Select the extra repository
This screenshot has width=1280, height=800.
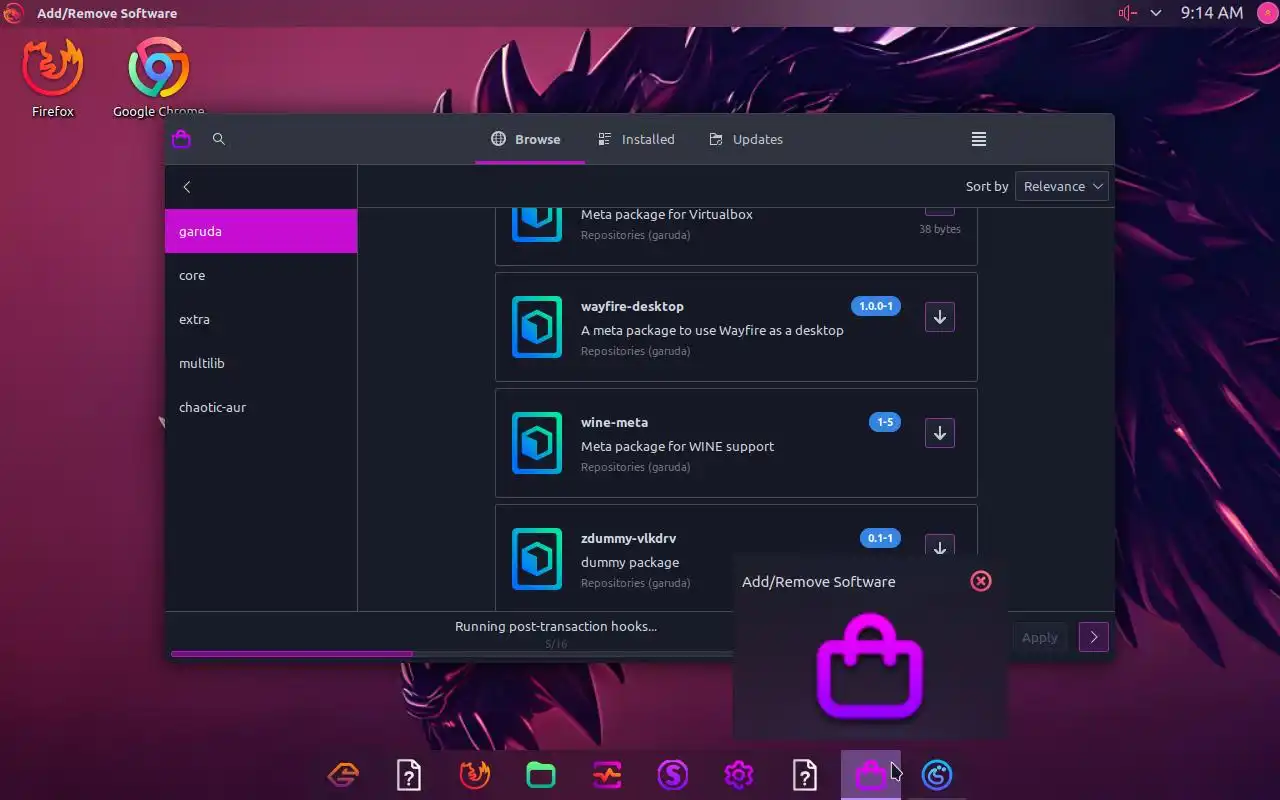tap(261, 319)
